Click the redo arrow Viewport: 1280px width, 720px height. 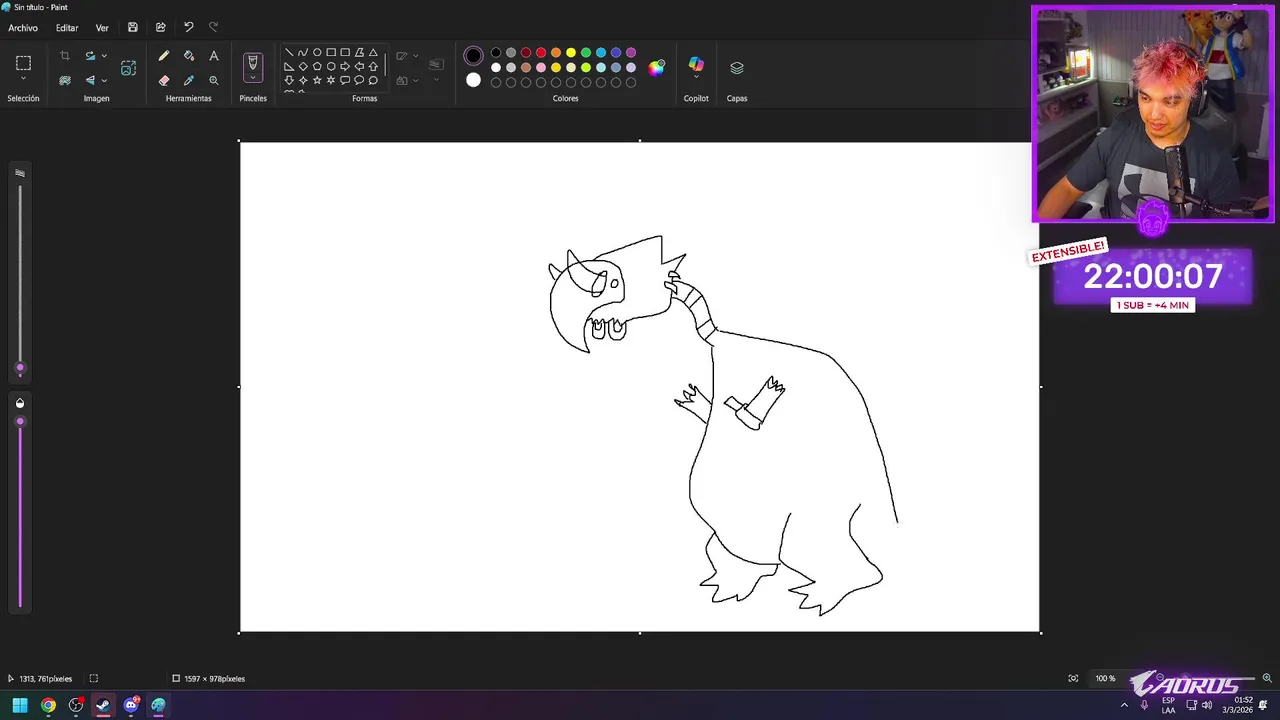[213, 27]
